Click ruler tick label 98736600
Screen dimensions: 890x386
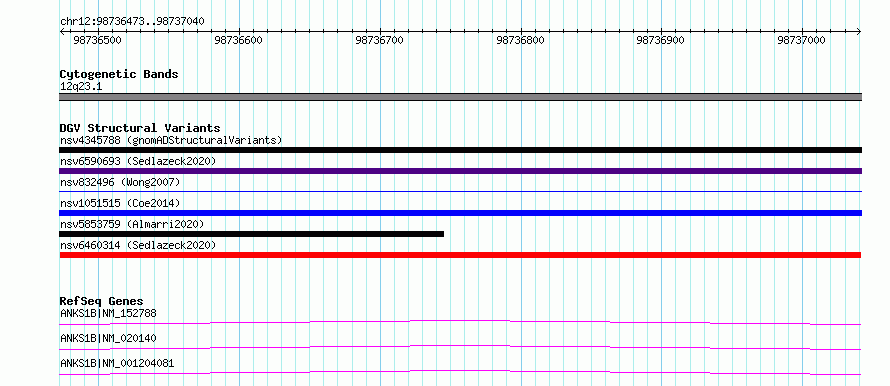click(x=238, y=40)
